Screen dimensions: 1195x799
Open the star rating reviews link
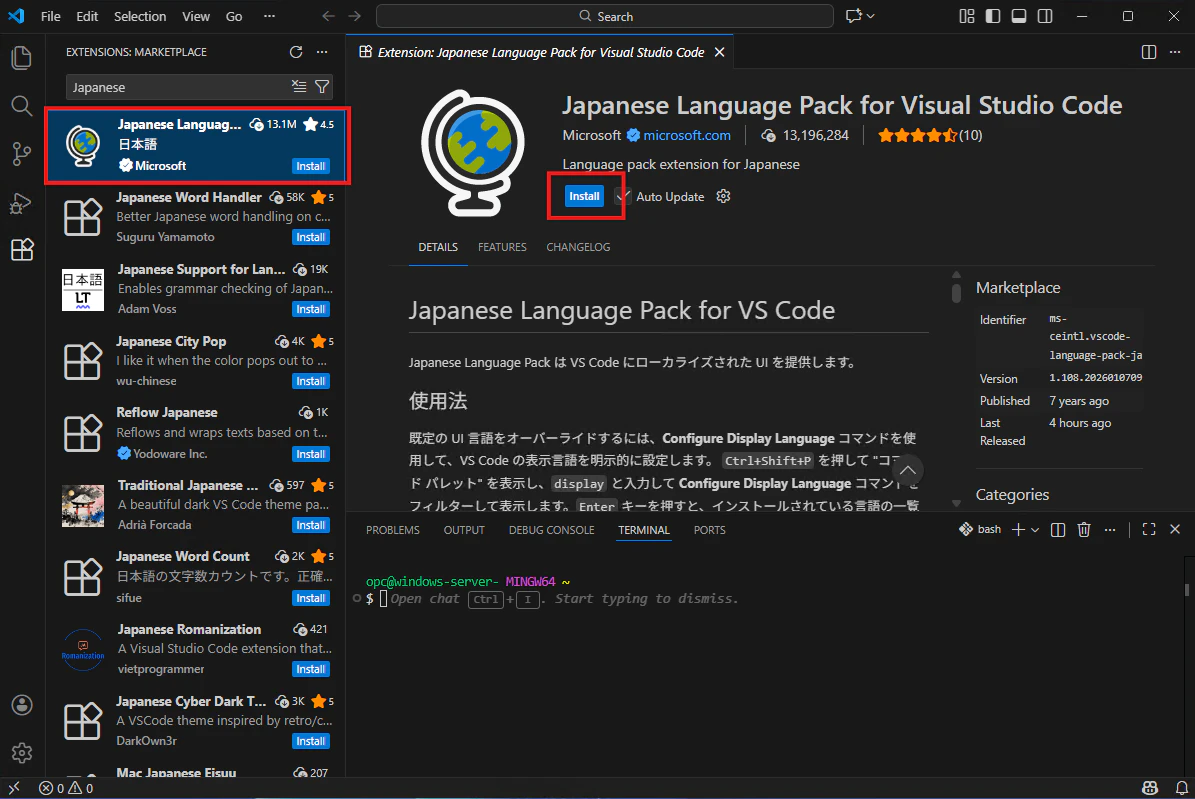[930, 135]
